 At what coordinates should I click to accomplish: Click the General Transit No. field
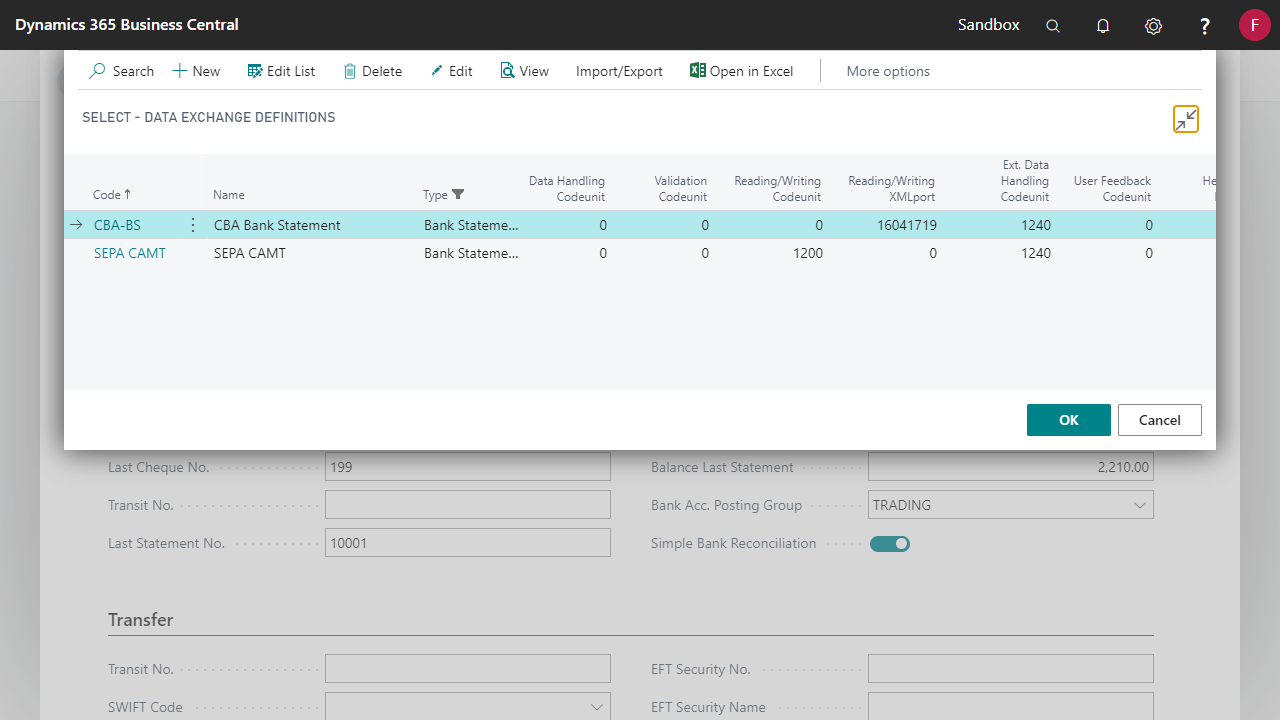pos(468,505)
